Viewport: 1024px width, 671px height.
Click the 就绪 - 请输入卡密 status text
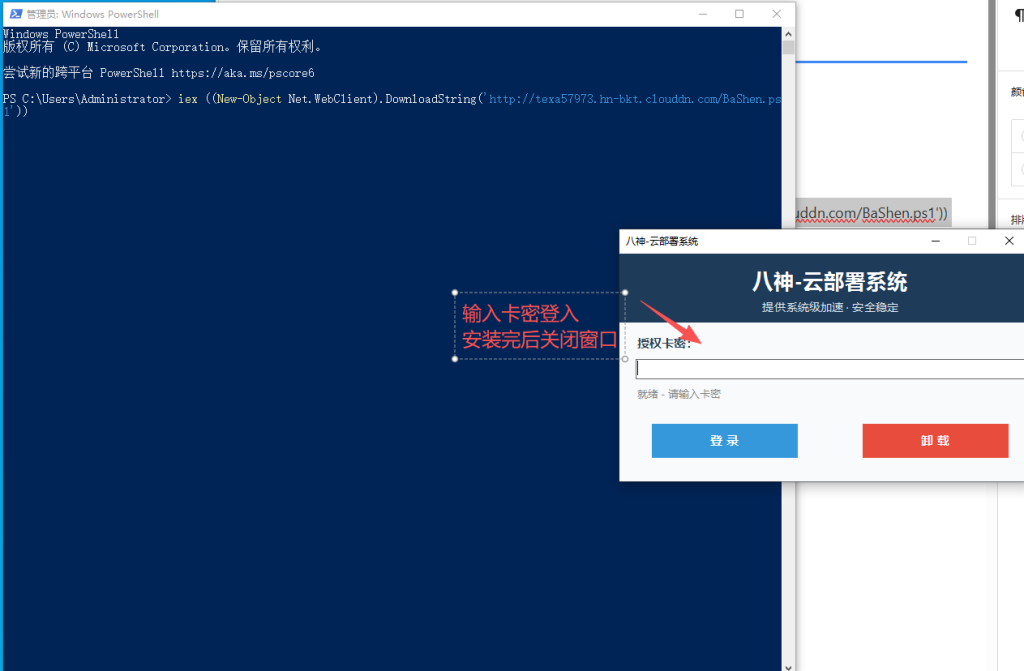(x=679, y=394)
